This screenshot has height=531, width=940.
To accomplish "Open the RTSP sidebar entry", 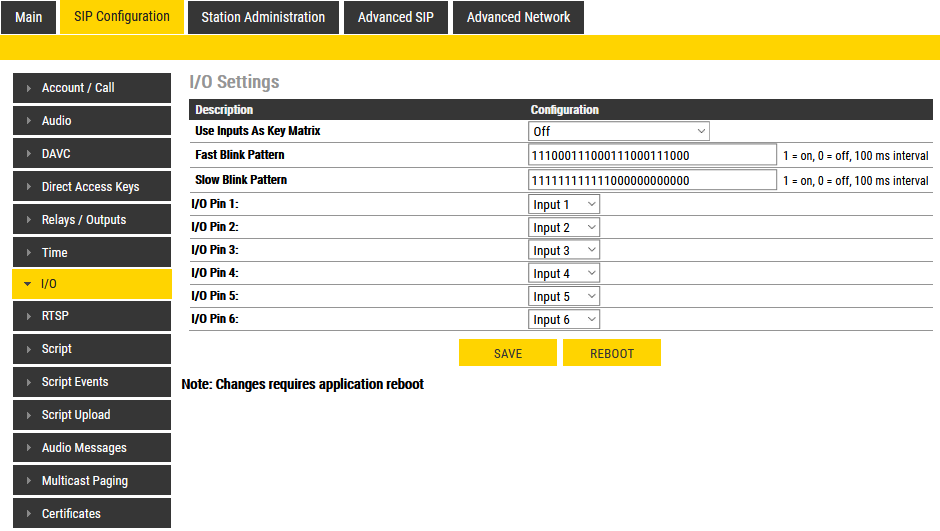I will pos(91,316).
